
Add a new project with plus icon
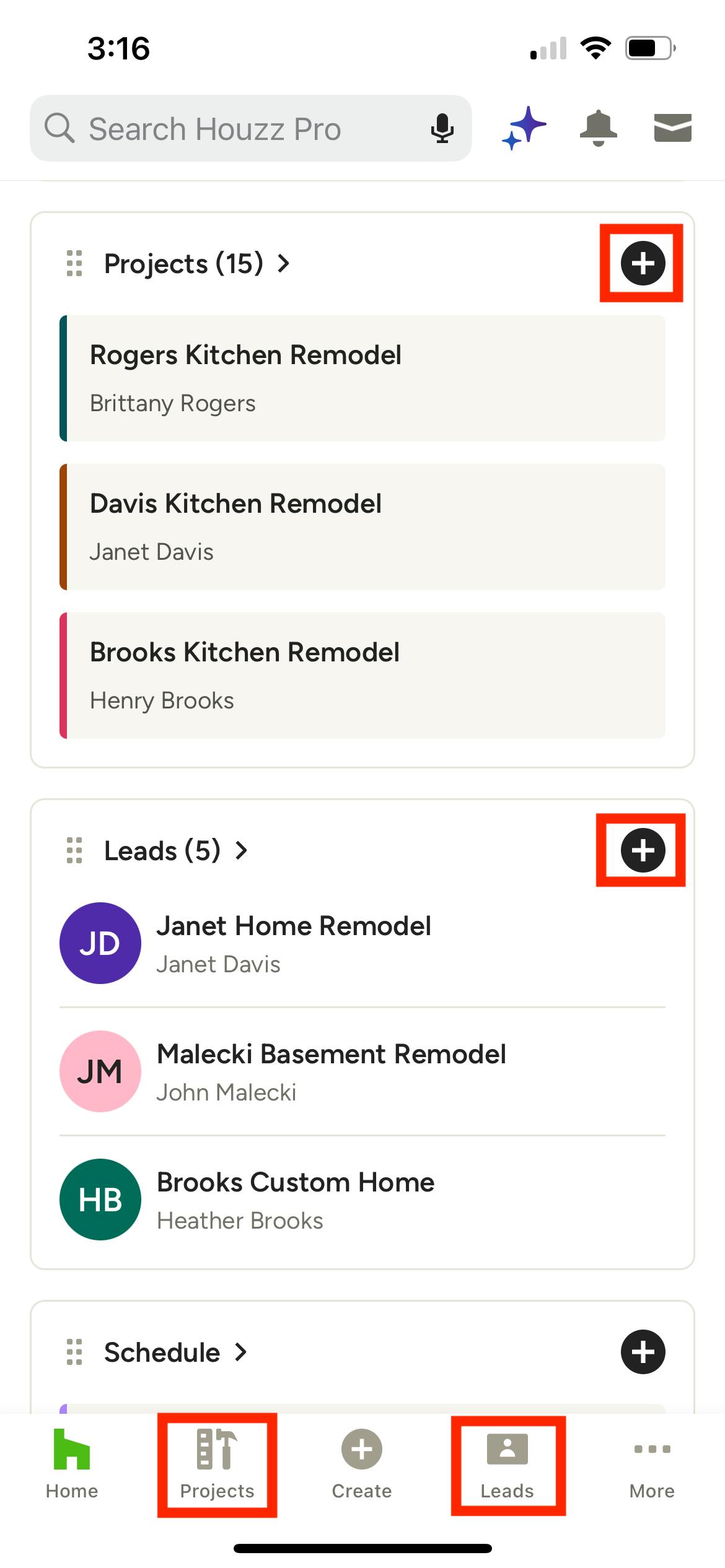click(x=643, y=263)
